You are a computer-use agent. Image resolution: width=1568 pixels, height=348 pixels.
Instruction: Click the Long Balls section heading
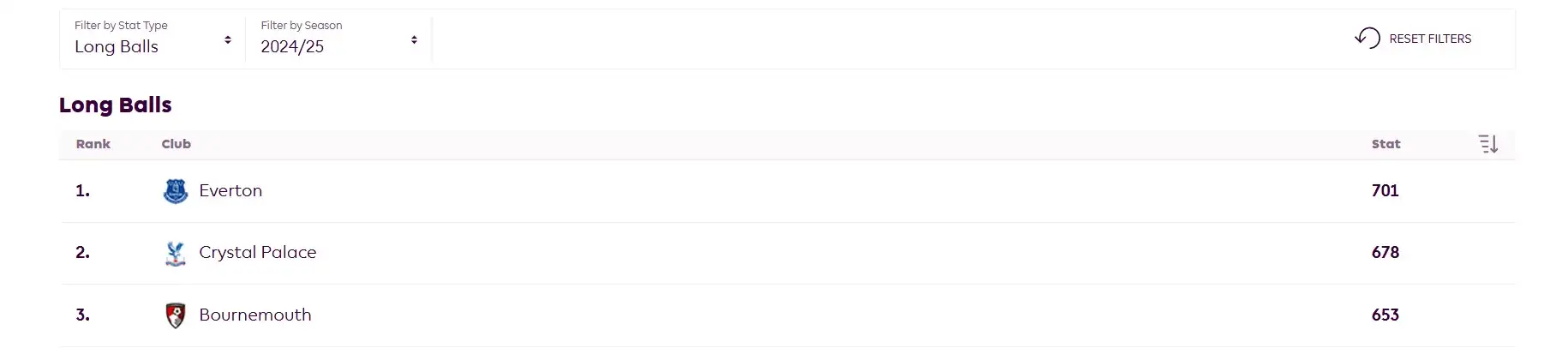(116, 105)
